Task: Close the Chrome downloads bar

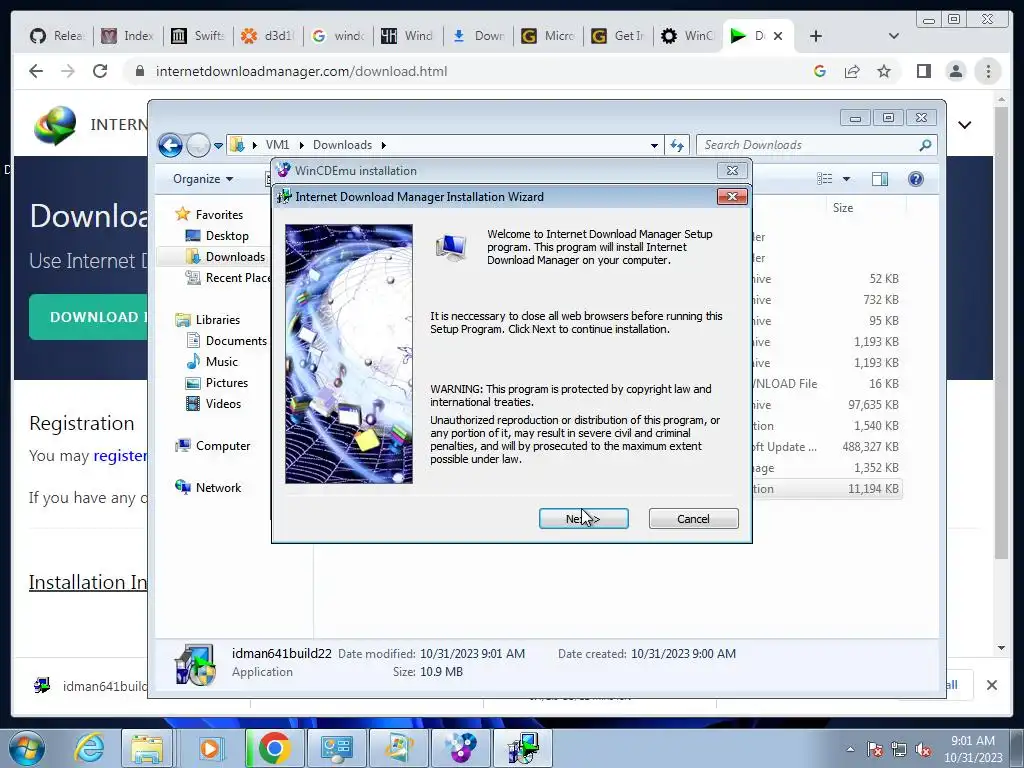Action: [x=991, y=685]
